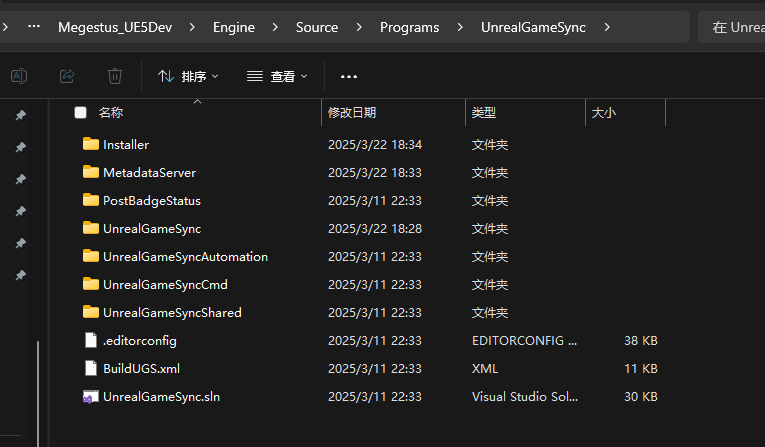Open the three-dot more options menu in toolbar
Image resolution: width=765 pixels, height=447 pixels.
[x=349, y=77]
